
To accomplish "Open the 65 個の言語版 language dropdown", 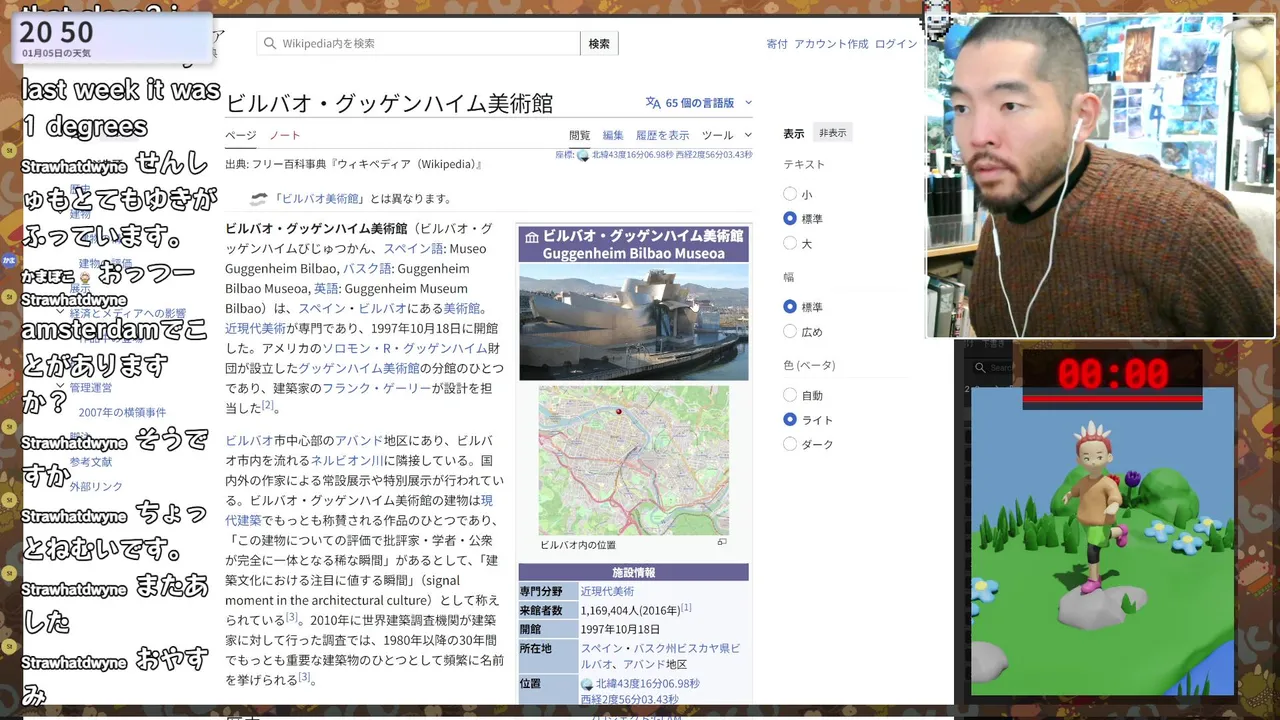I will (x=699, y=102).
